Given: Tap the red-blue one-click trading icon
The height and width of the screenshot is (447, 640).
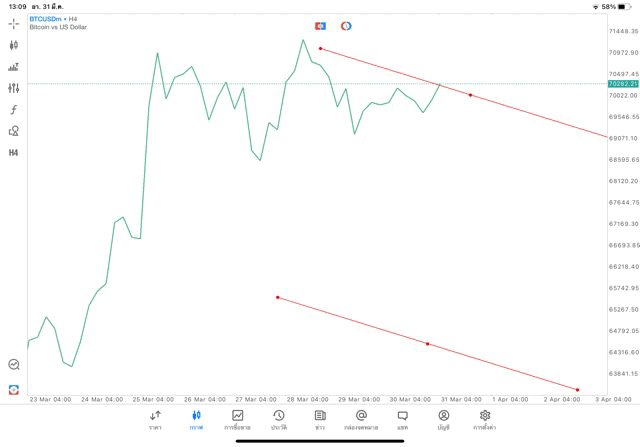Looking at the screenshot, I should coord(320,26).
